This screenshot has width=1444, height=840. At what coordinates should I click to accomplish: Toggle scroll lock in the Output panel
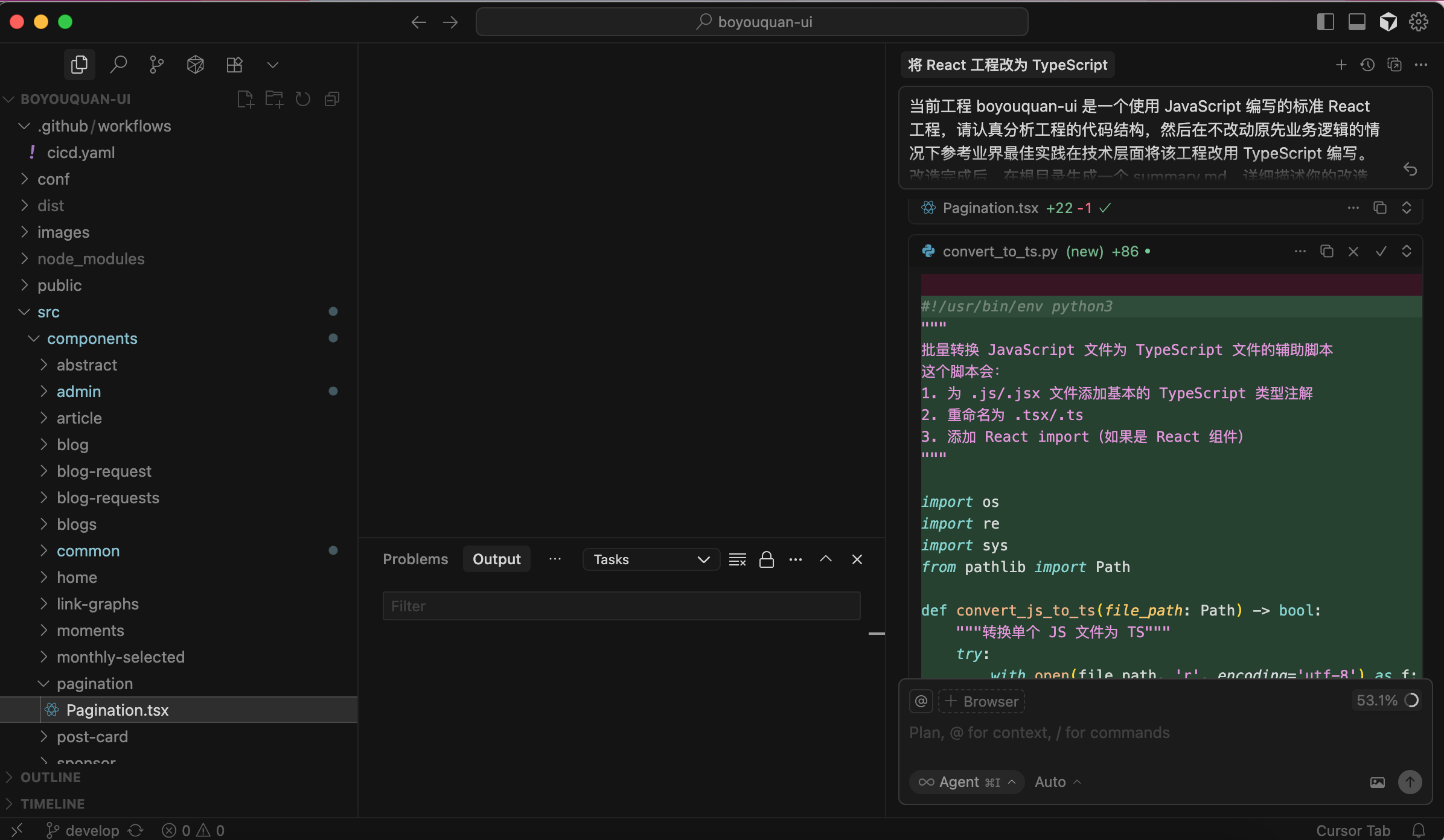[766, 559]
